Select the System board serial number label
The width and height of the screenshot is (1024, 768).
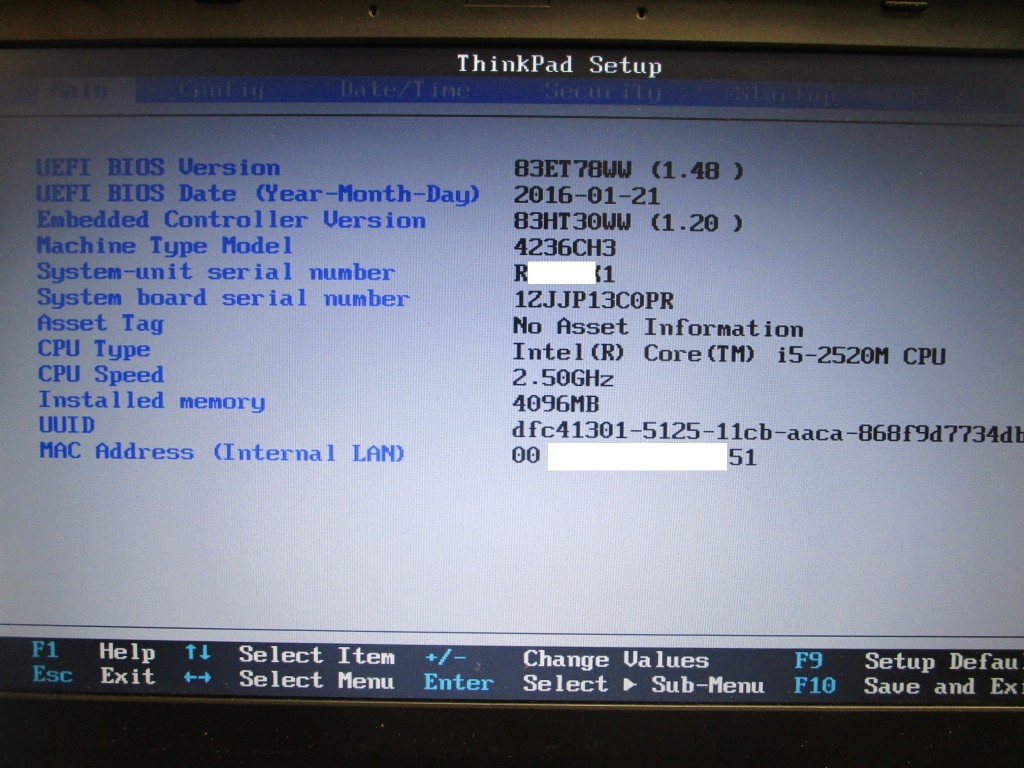coord(223,298)
